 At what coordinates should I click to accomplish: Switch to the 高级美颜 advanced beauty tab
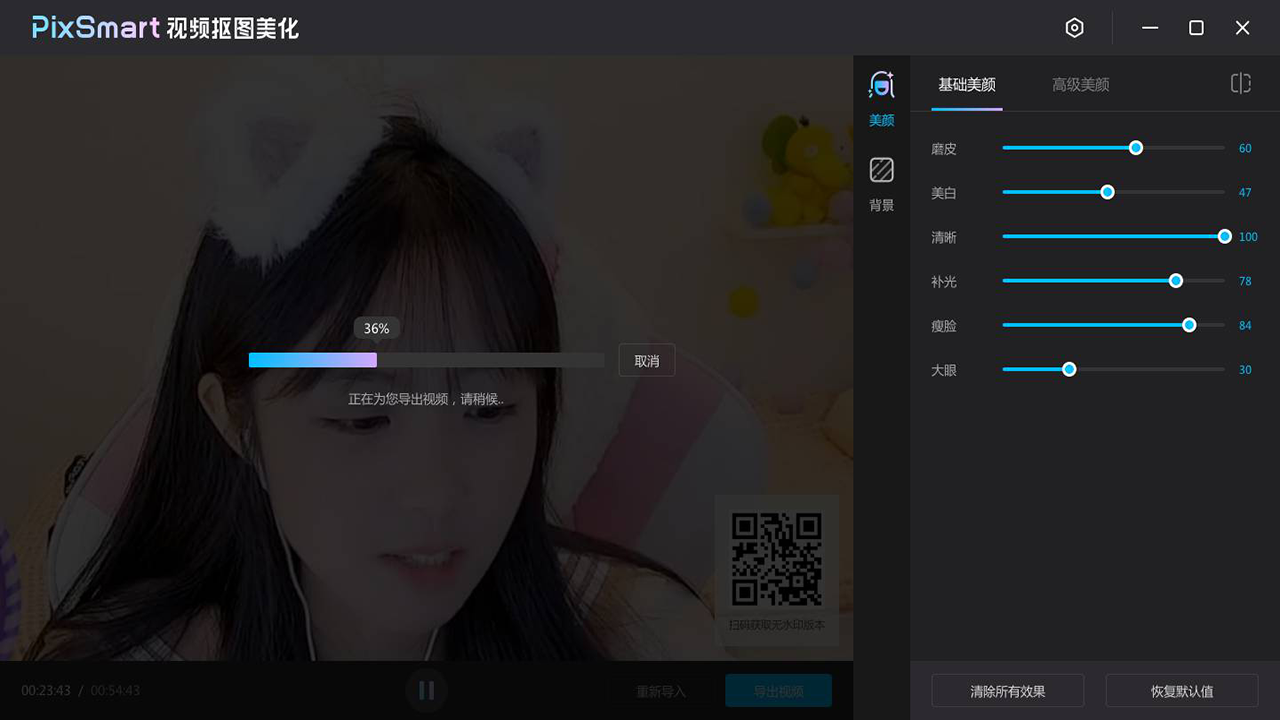(x=1080, y=84)
